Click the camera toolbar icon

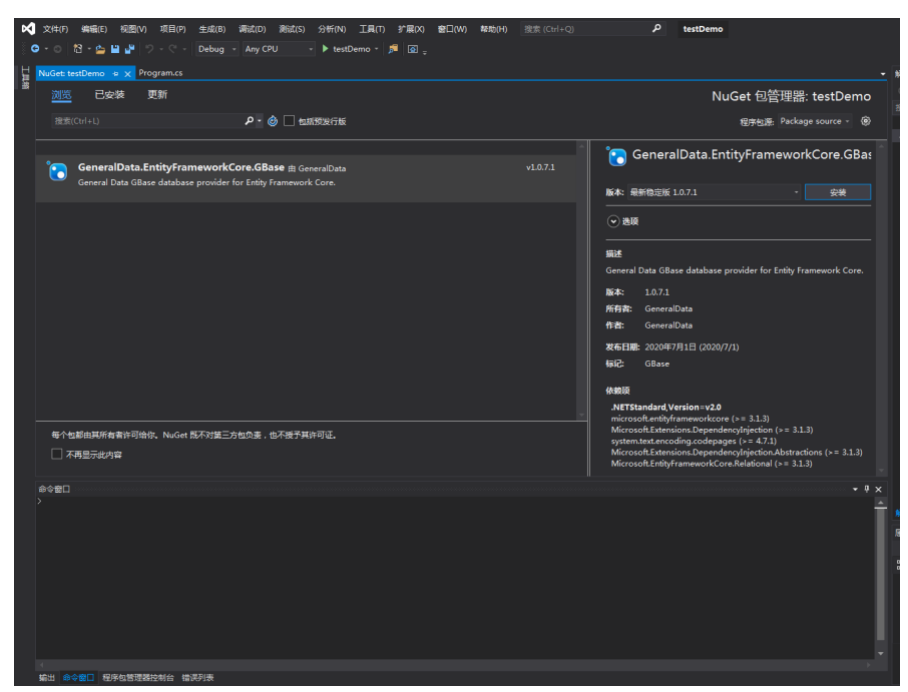point(412,49)
